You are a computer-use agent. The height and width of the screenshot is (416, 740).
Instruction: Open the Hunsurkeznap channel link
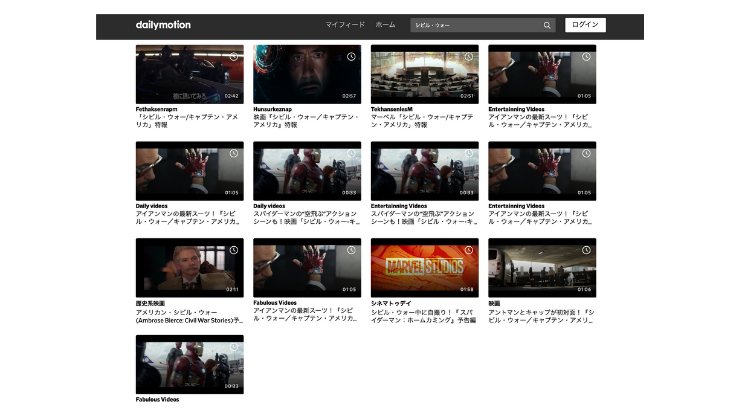point(274,109)
